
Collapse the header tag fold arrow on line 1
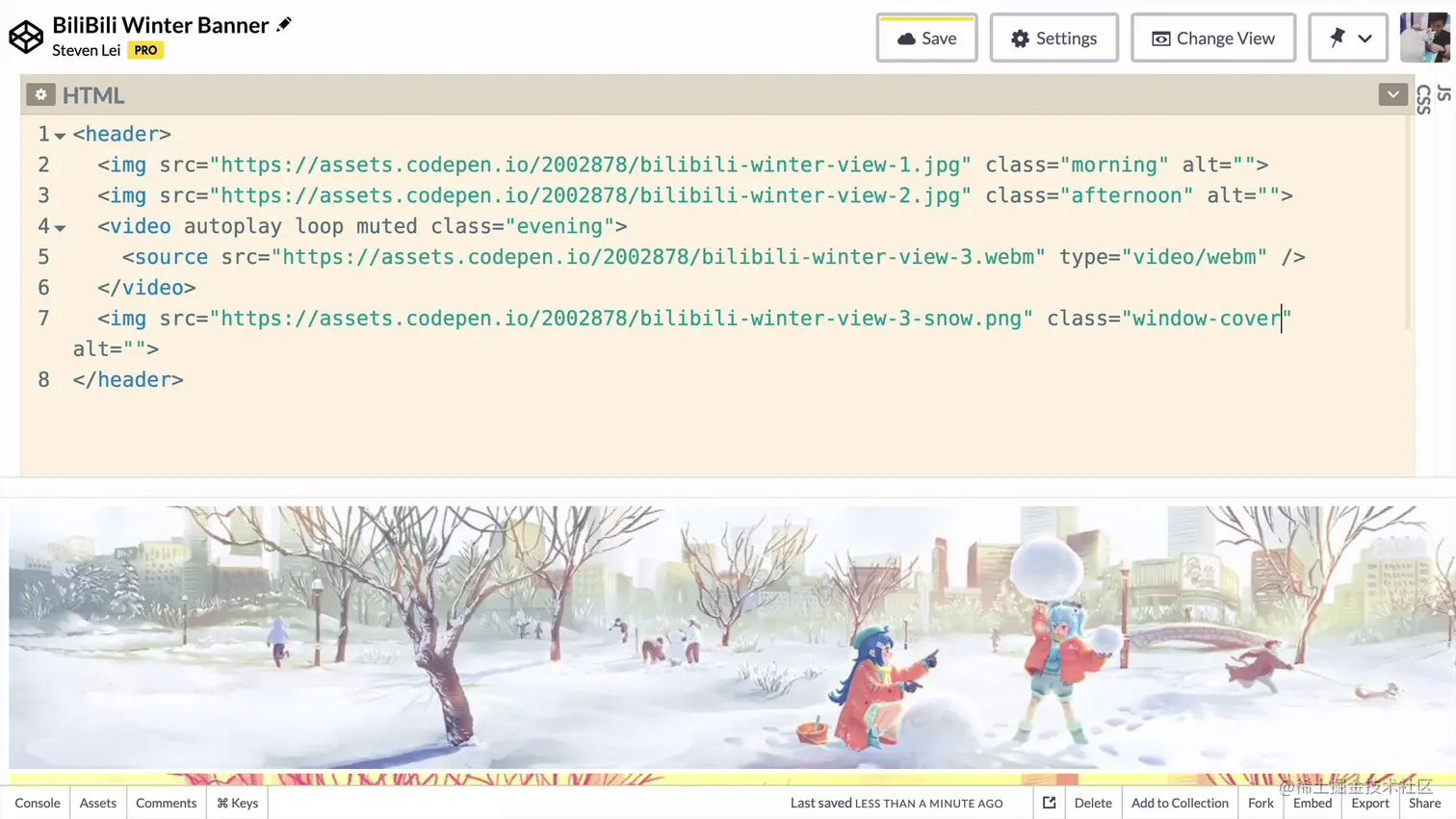click(x=60, y=136)
